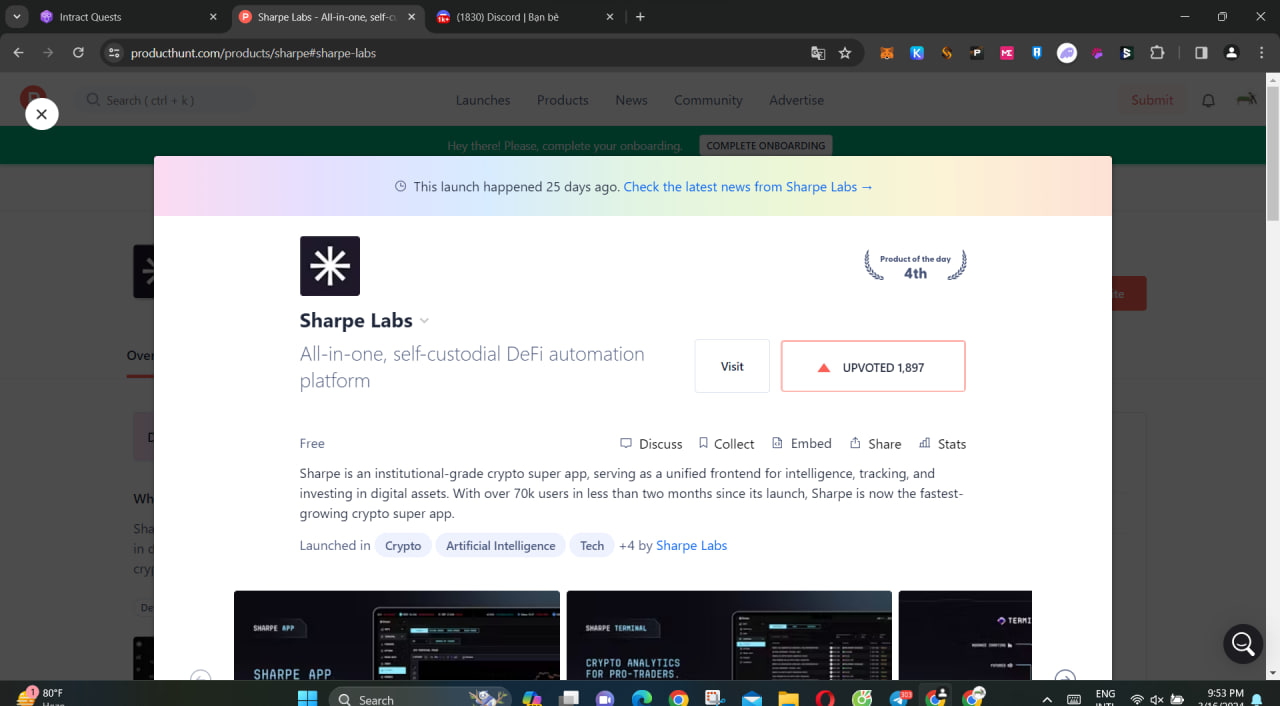Bookmark this page with star icon
The width and height of the screenshot is (1280, 706).
[x=845, y=53]
